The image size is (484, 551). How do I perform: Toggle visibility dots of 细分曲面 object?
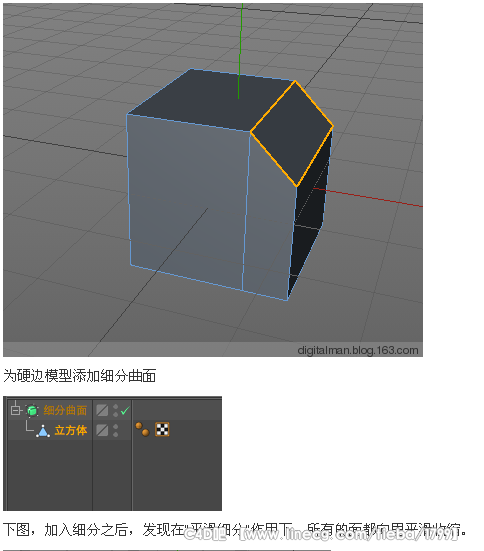pyautogui.click(x=116, y=410)
